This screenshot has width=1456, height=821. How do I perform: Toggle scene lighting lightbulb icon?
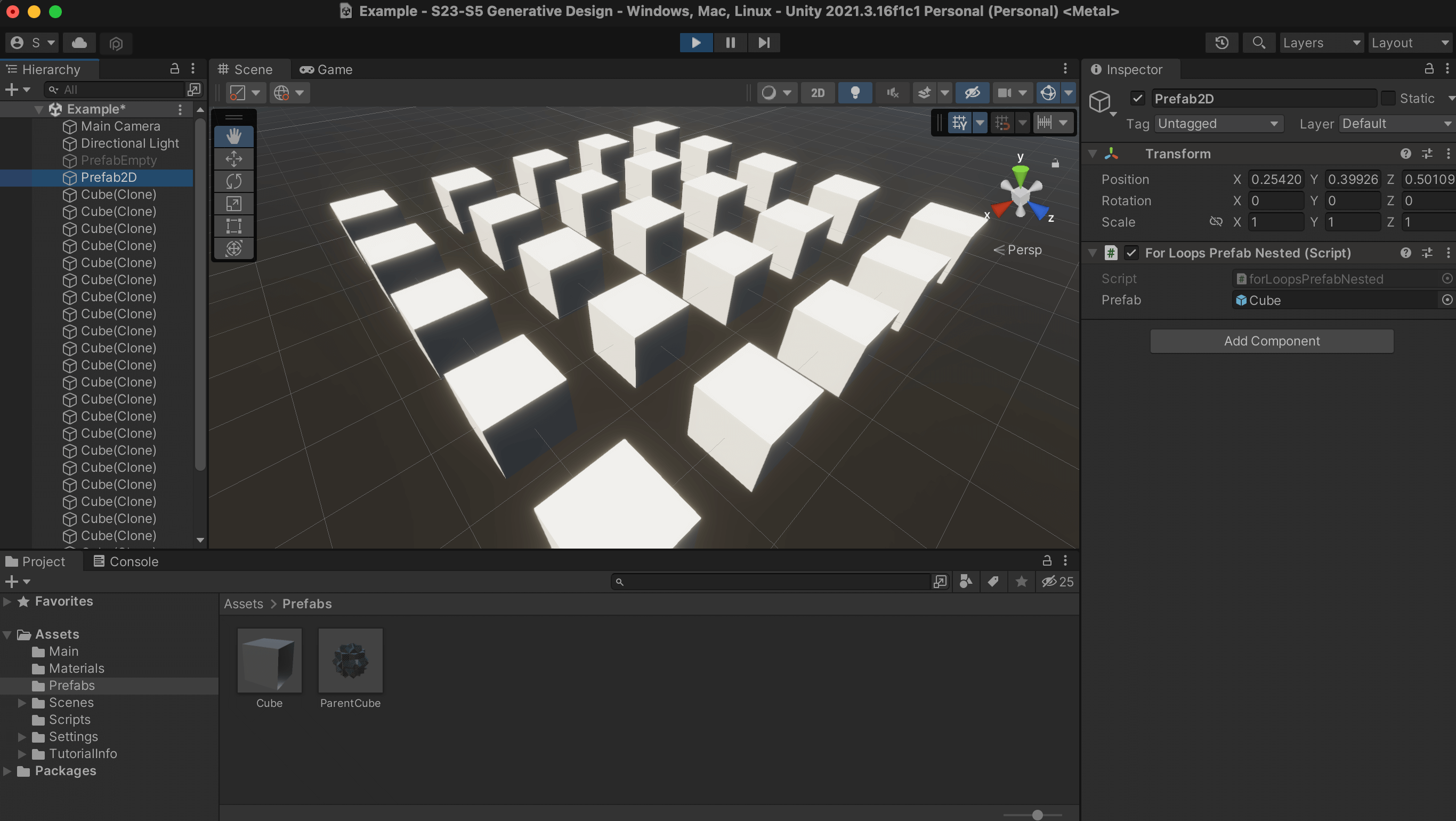pyautogui.click(x=855, y=93)
